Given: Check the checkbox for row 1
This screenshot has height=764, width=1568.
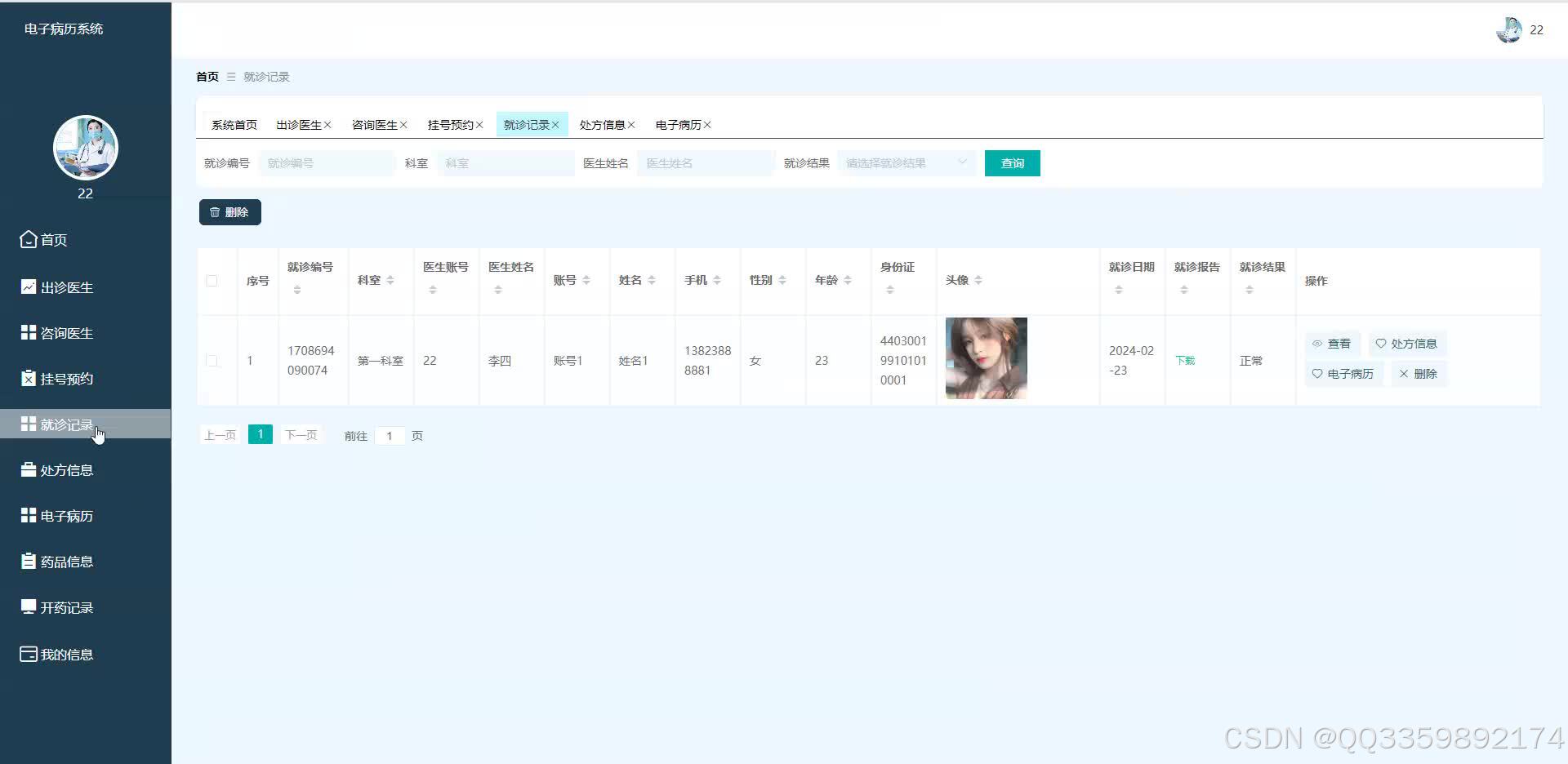Looking at the screenshot, I should tap(212, 361).
